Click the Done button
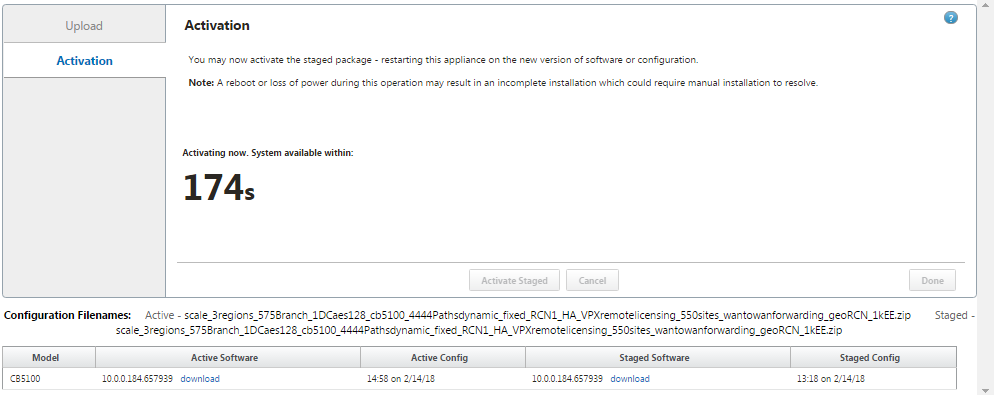The width and height of the screenshot is (997, 395). 933,281
